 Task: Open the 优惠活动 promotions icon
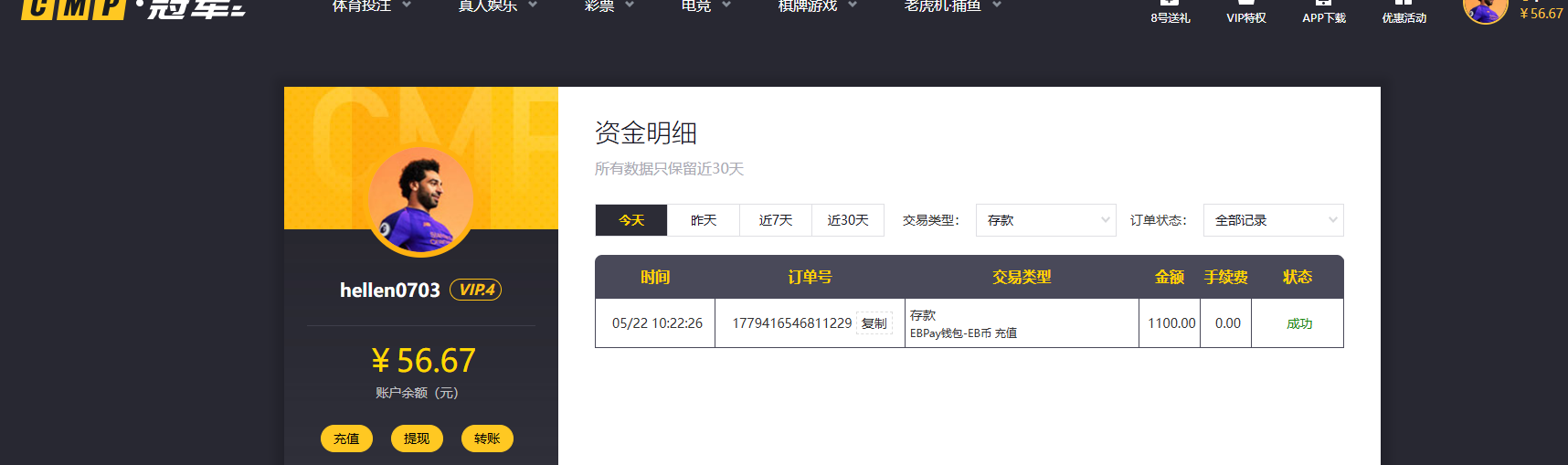[x=1404, y=11]
